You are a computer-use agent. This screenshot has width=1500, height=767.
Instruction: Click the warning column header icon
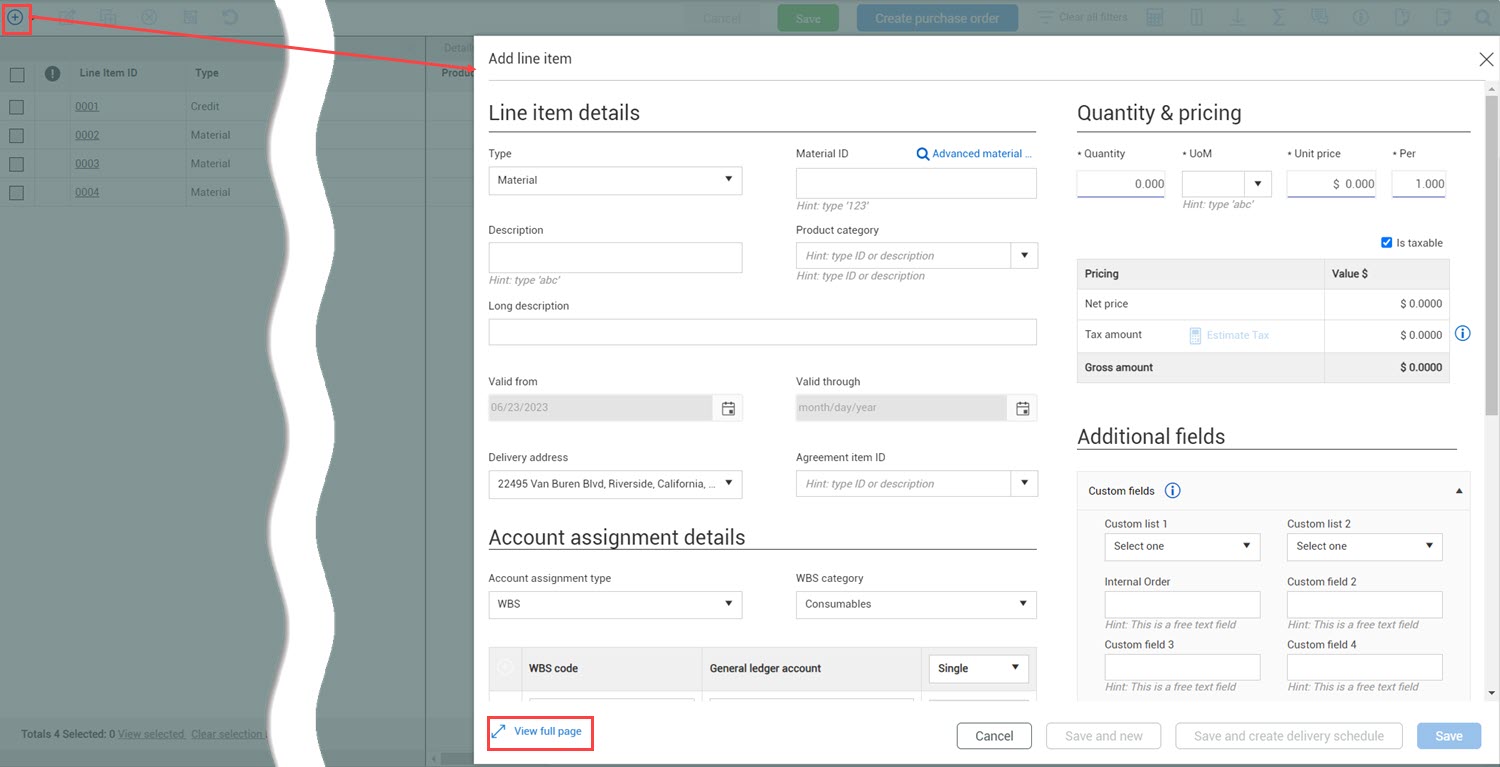pyautogui.click(x=52, y=73)
